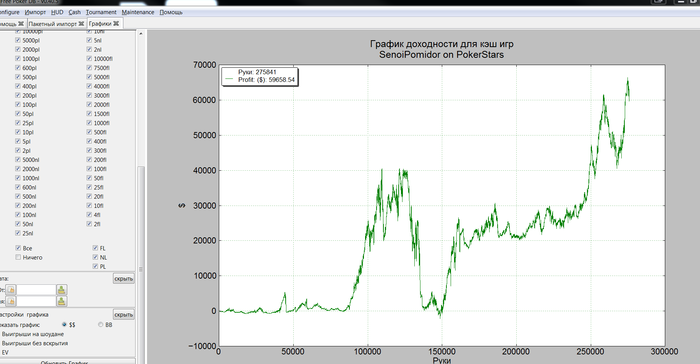This screenshot has width=700, height=364.
Task: Toggle the 600nl limit checkbox
Action: click(x=18, y=187)
